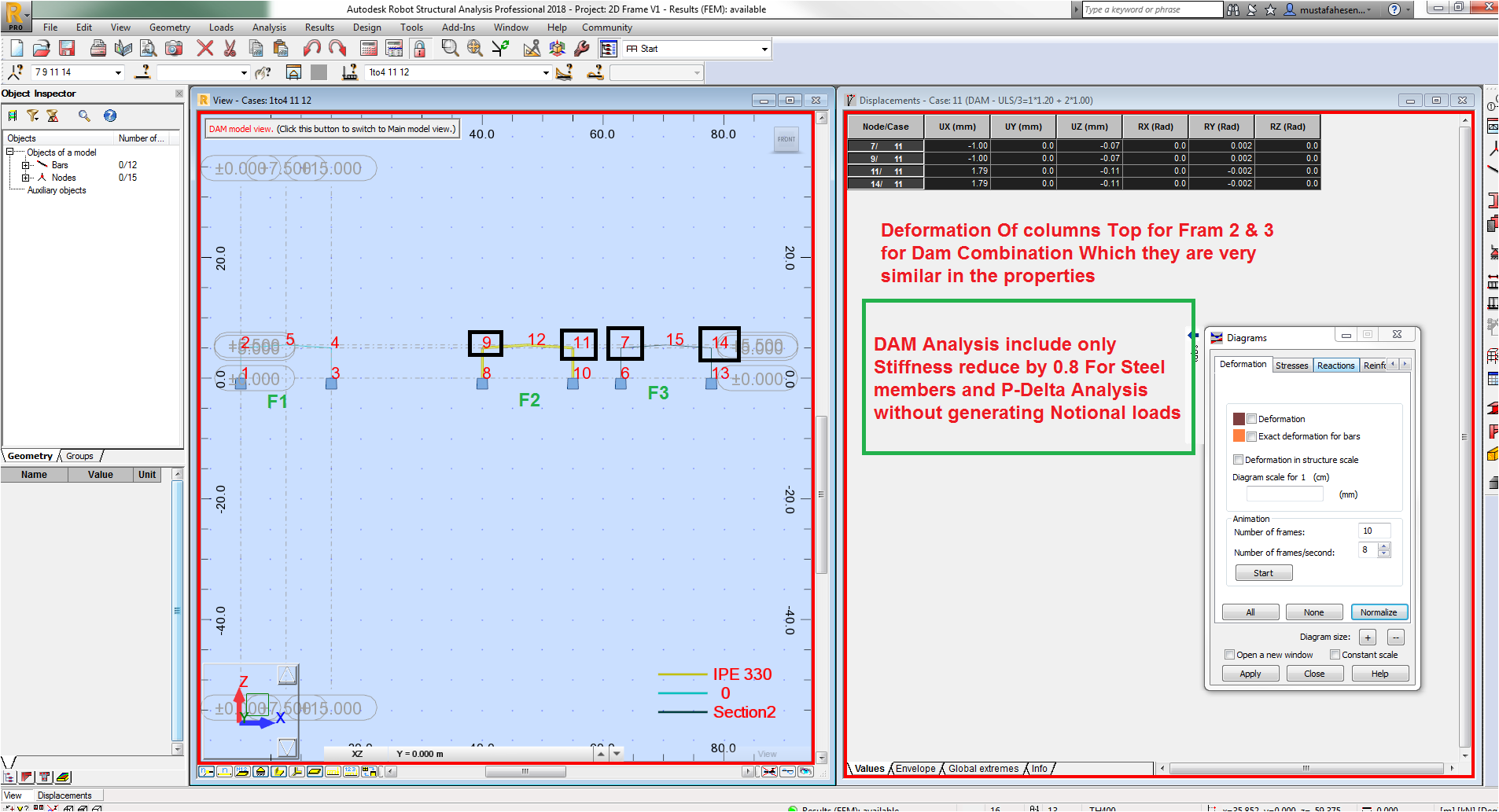Image resolution: width=1499 pixels, height=812 pixels.
Task: Click the Redo arrow icon
Action: [x=337, y=49]
